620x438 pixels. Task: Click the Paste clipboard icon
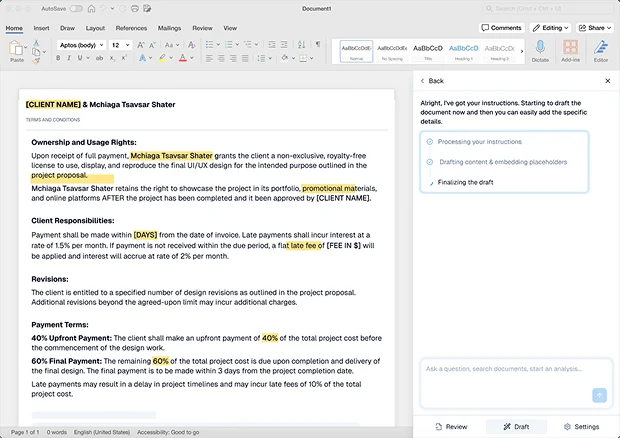tap(16, 47)
